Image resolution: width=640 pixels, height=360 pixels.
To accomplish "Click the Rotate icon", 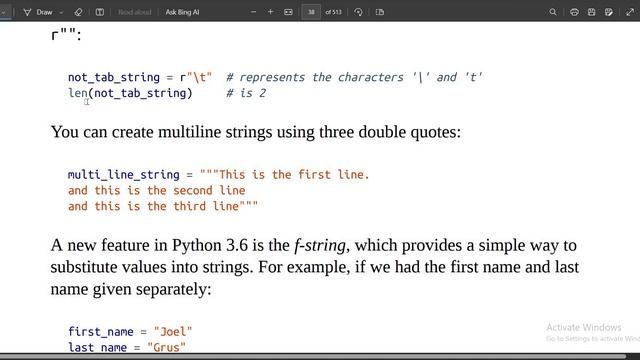I will click(358, 12).
